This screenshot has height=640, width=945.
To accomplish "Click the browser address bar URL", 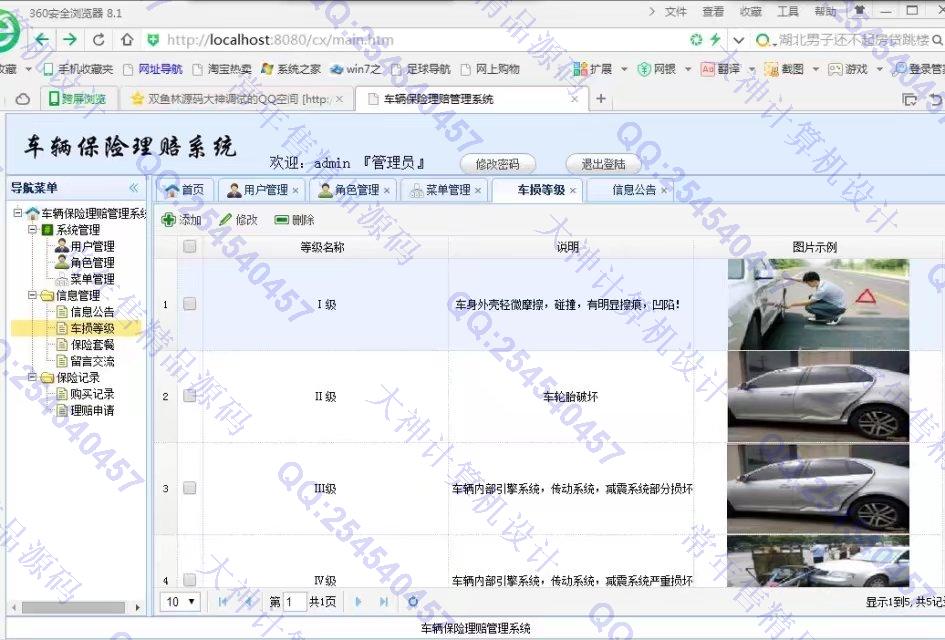I will [x=281, y=40].
